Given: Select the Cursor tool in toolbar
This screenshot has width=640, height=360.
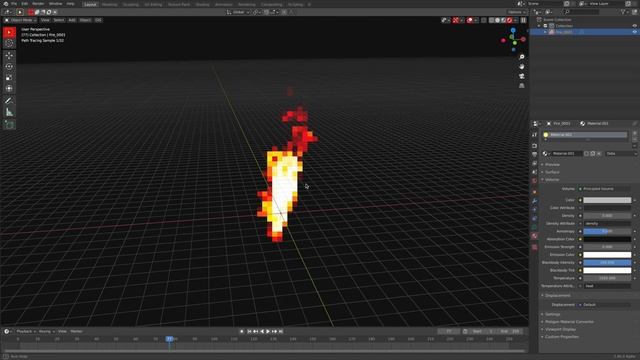Looking at the screenshot, I should point(9,43).
